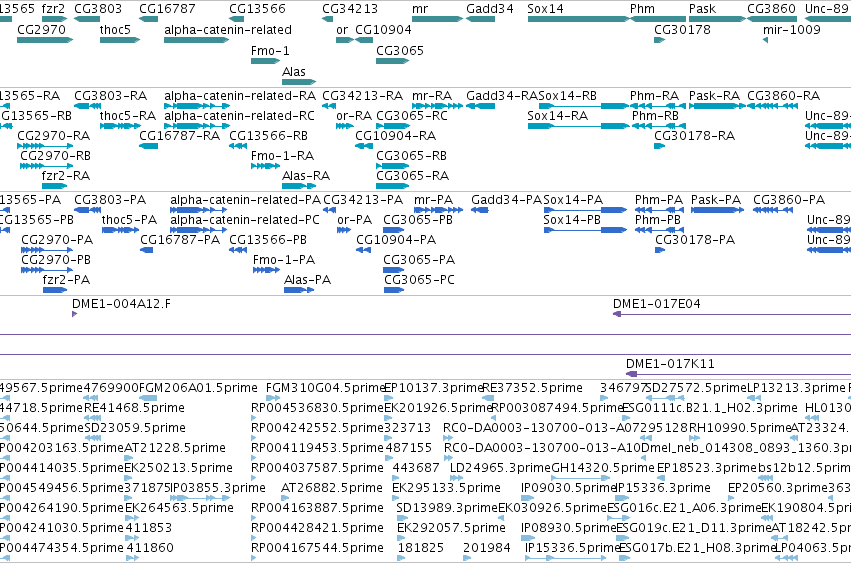This screenshot has height=563, width=851.
Task: Open the CG30178 gene label
Action: (x=682, y=30)
